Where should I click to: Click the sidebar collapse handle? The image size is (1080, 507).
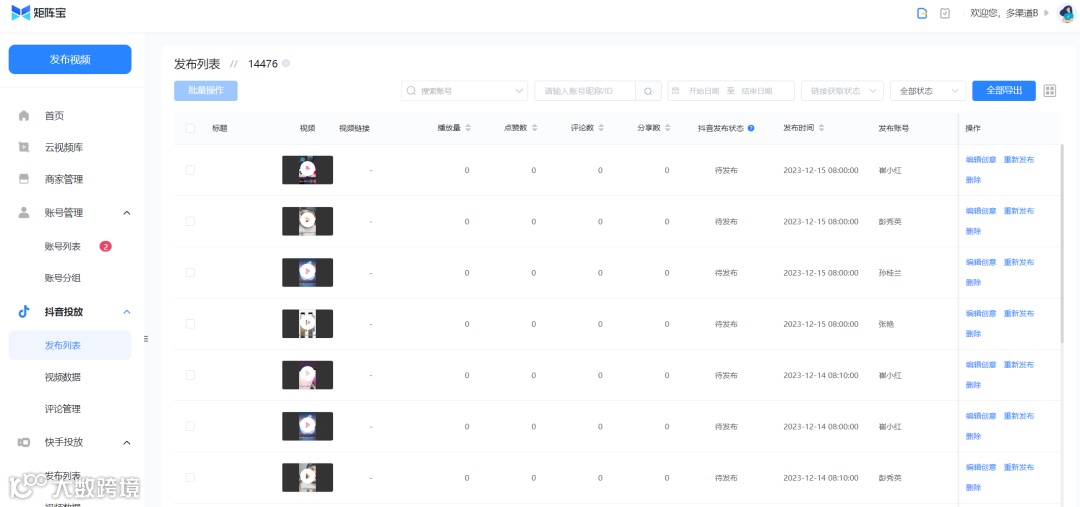[146, 339]
